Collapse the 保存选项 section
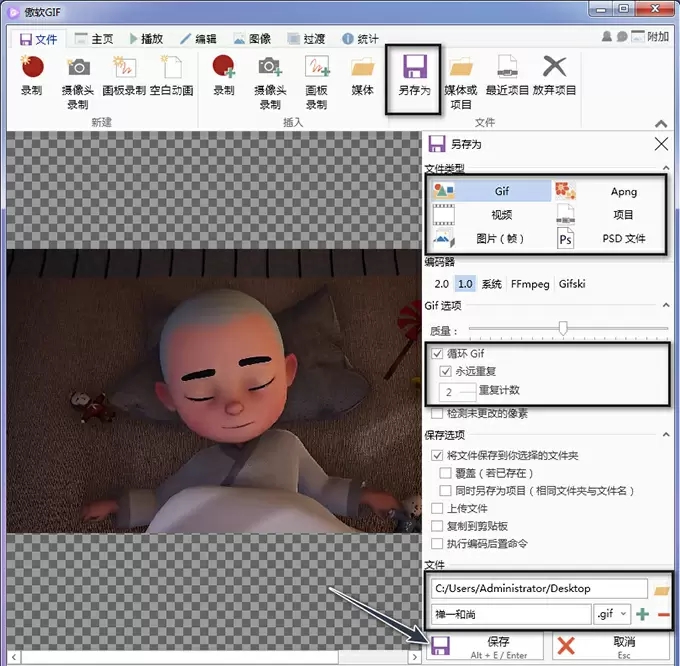The image size is (680, 666). (x=664, y=435)
